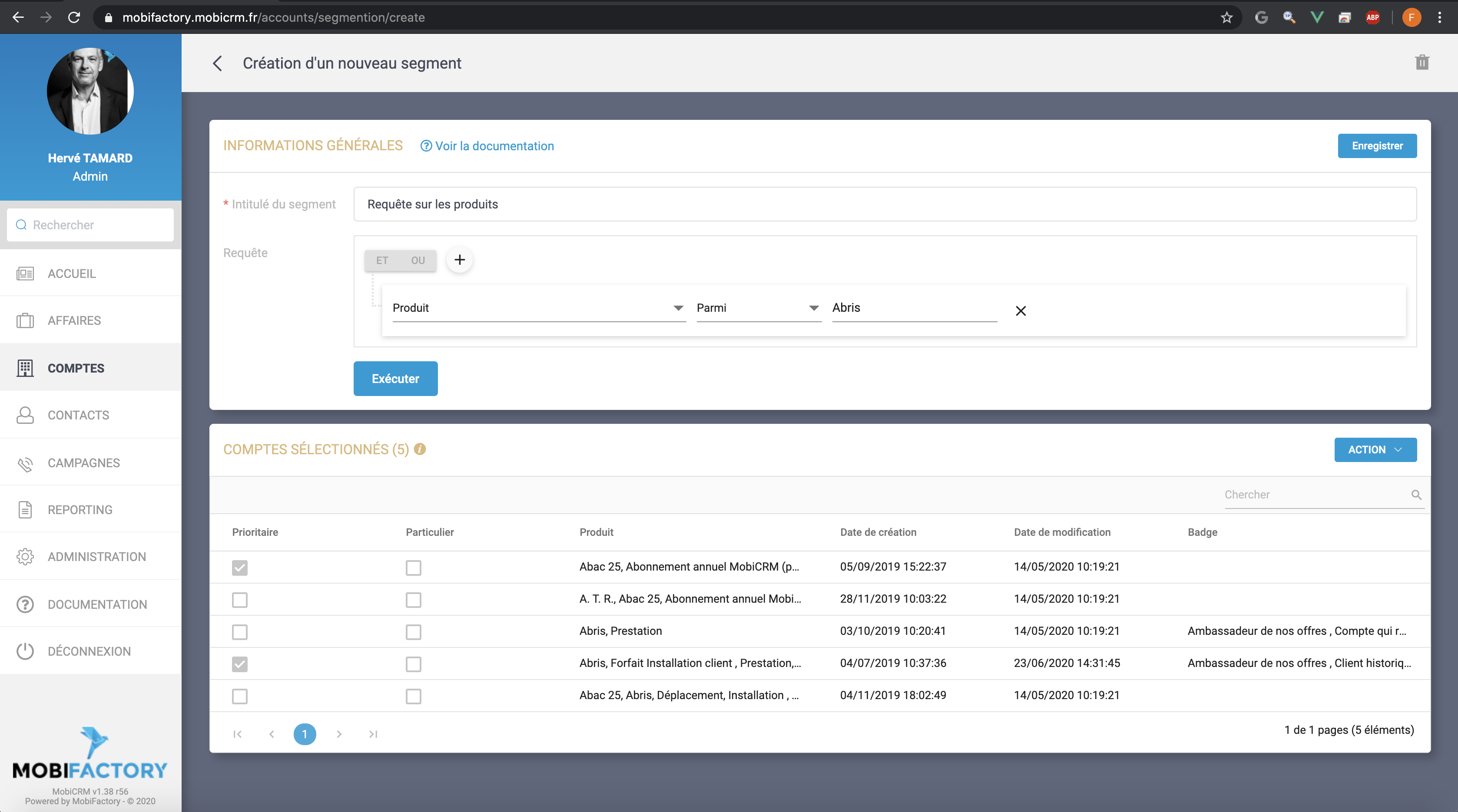Viewport: 1458px width, 812px height.
Task: Click the trash delete segment icon
Action: point(1422,63)
